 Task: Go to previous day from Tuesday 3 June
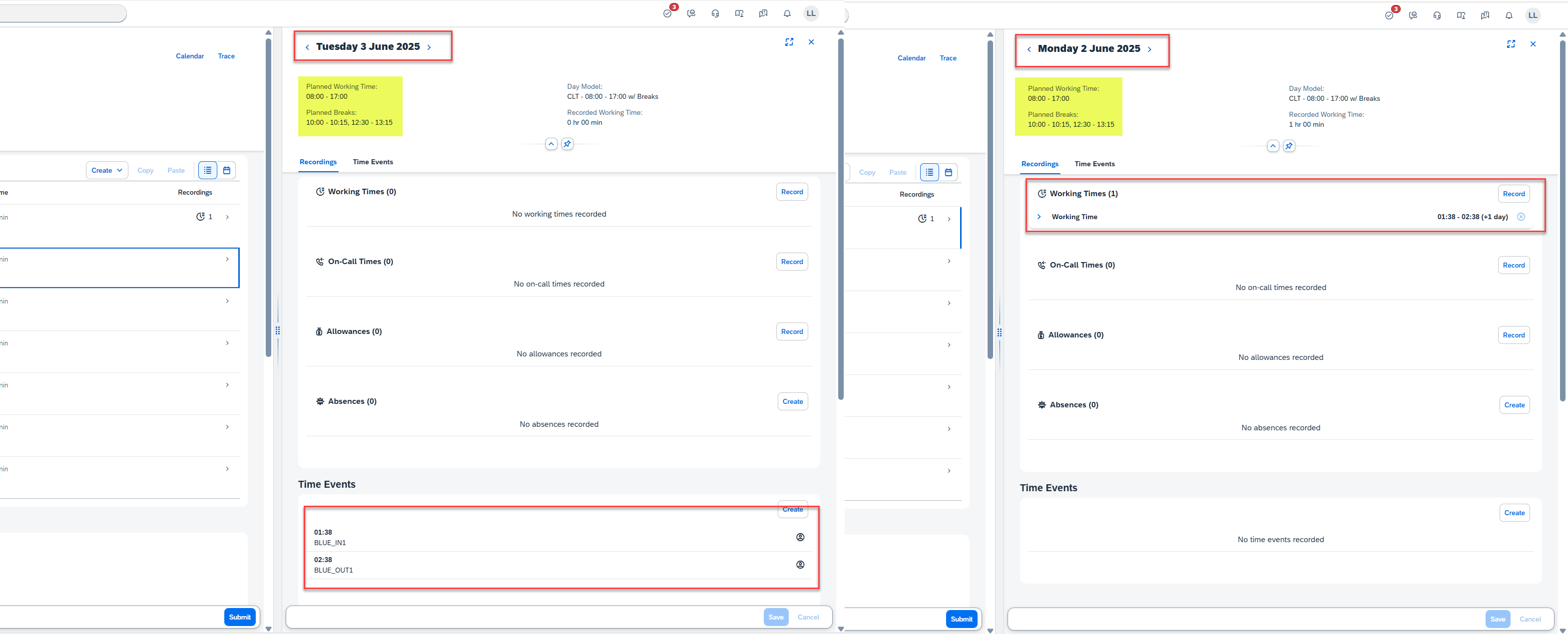(307, 47)
